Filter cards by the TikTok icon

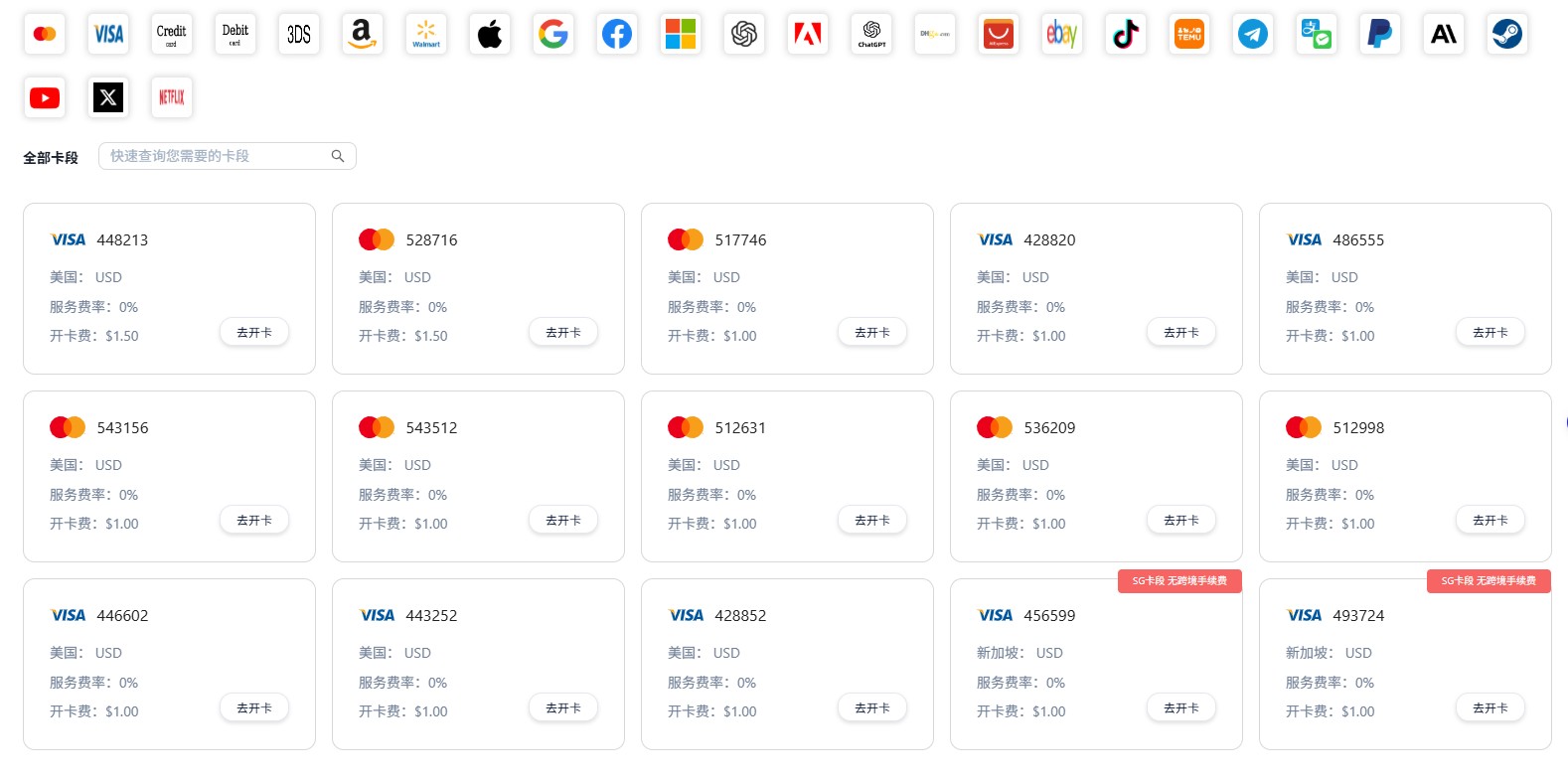coord(1126,34)
